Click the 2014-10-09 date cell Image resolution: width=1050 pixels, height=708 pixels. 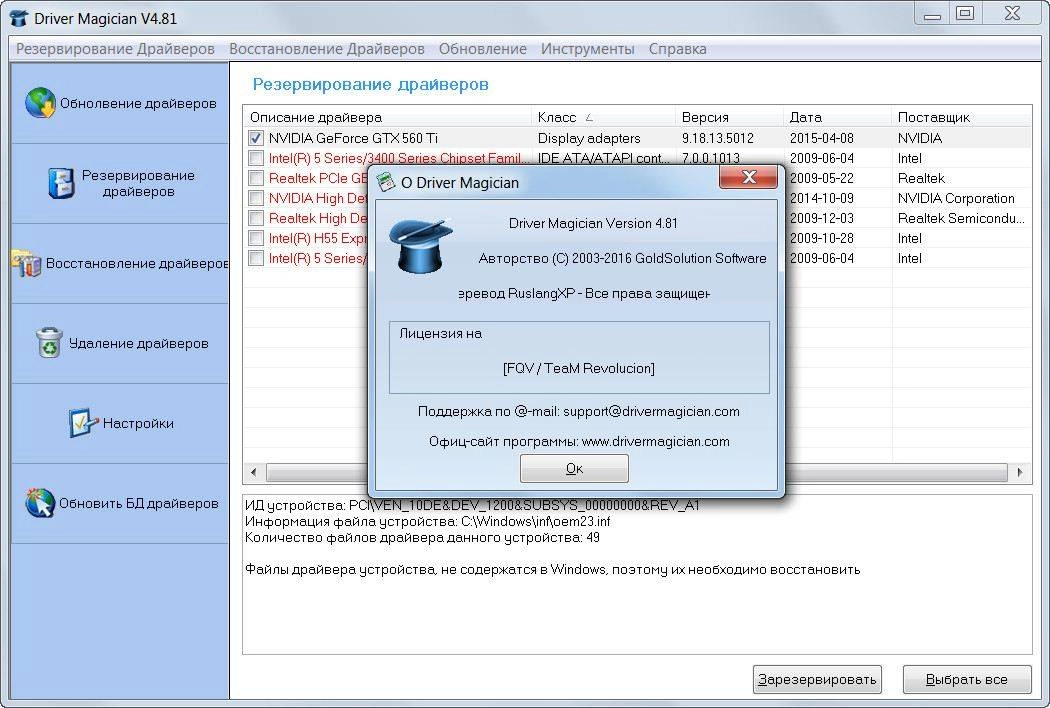pos(822,198)
